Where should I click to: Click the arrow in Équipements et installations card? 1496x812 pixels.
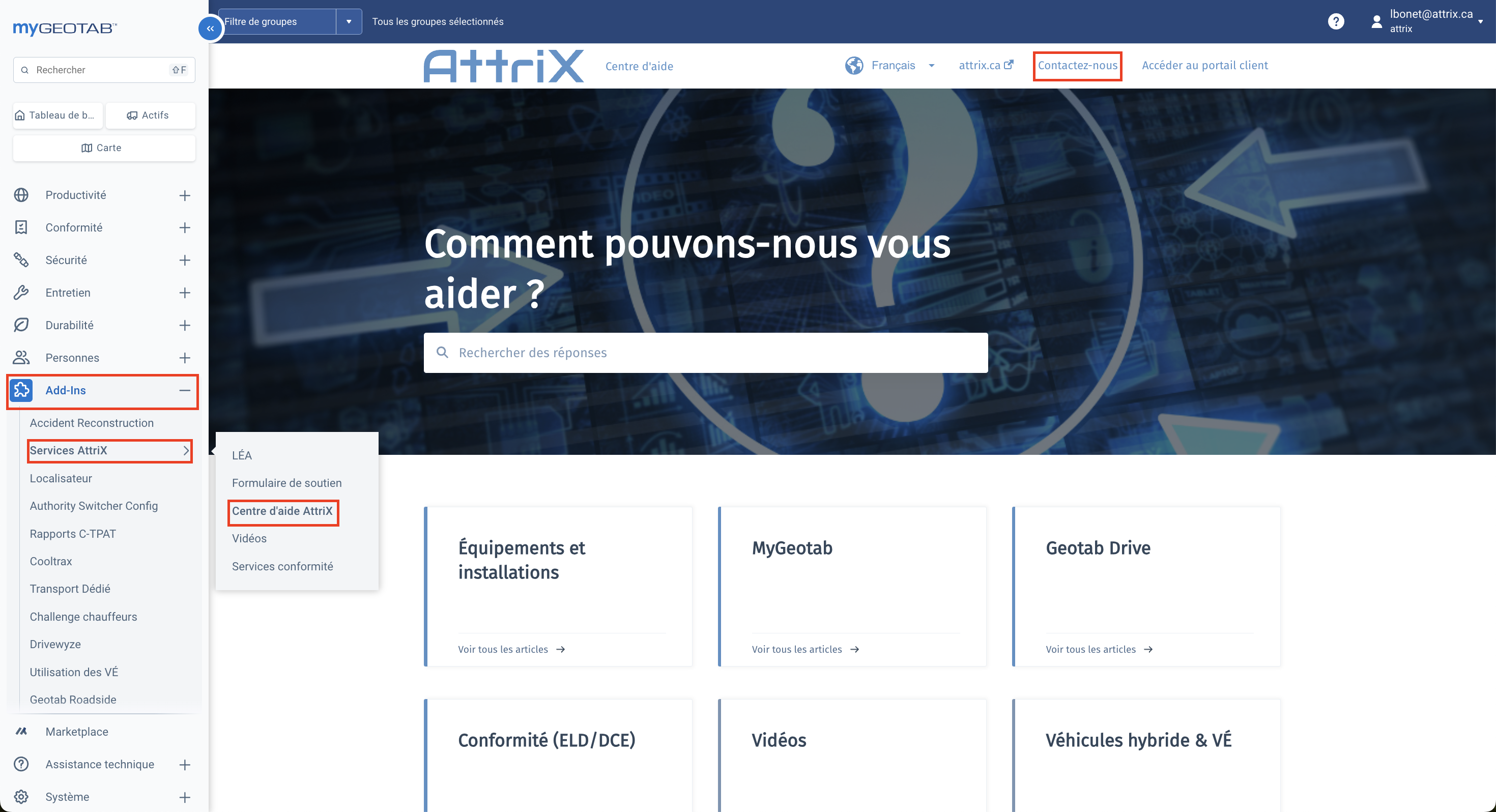(x=560, y=649)
